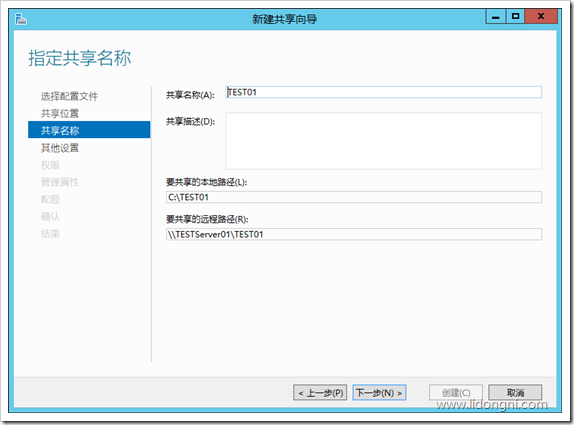Continue with 下一步(N) button
The width and height of the screenshot is (574, 425).
(x=379, y=393)
